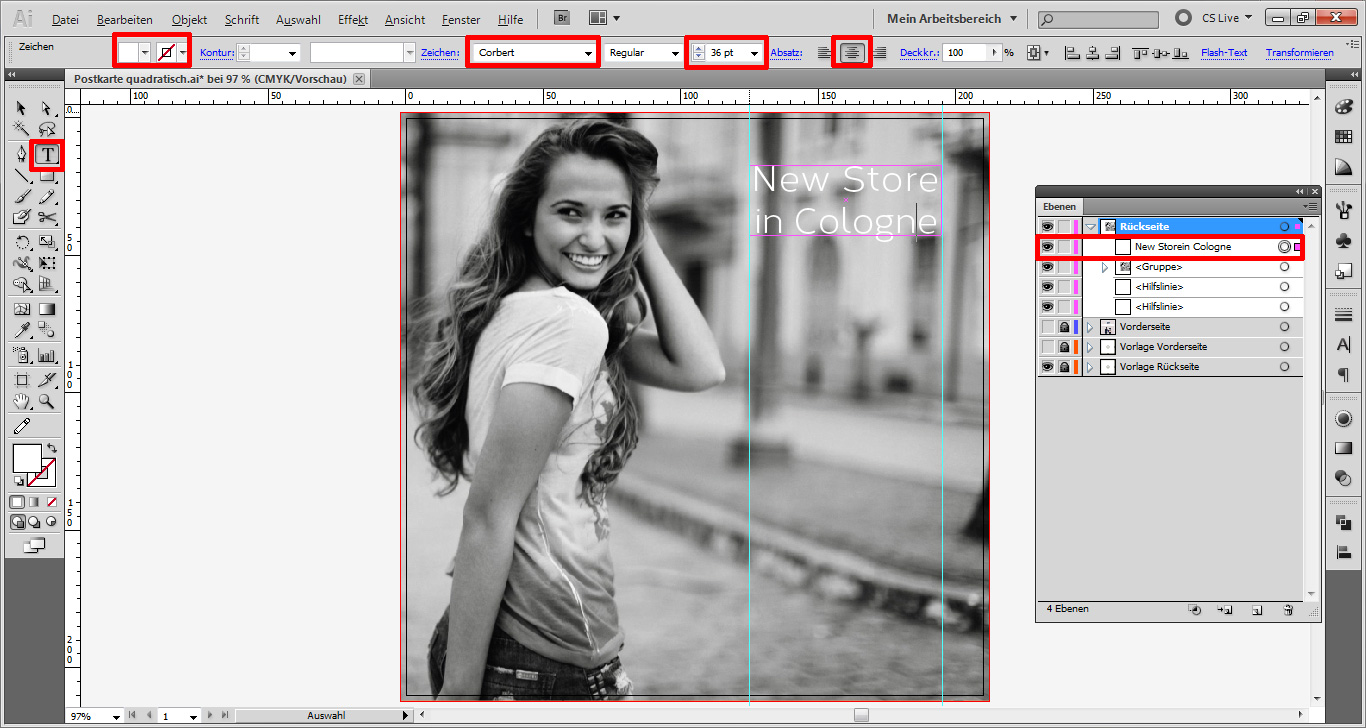Select the Type tool
Viewport: 1366px width, 728px height.
(47, 154)
